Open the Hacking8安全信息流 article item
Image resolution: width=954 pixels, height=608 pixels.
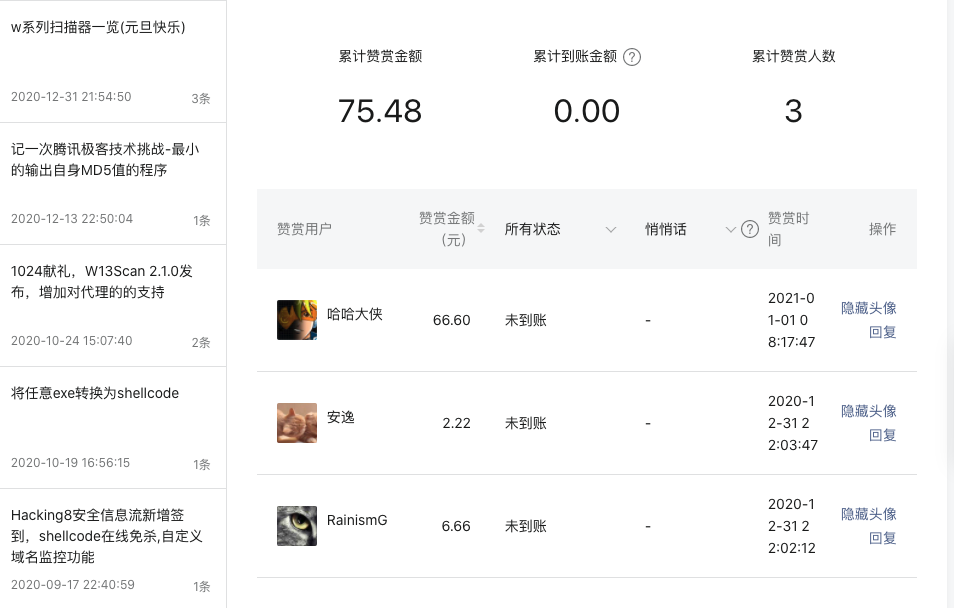tap(113, 548)
